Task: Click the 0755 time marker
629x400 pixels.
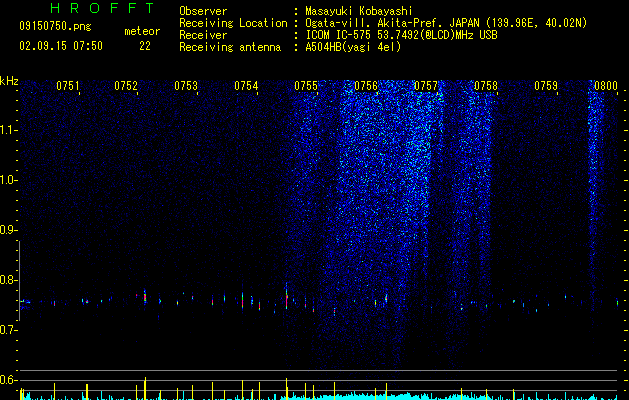Action: pyautogui.click(x=306, y=86)
